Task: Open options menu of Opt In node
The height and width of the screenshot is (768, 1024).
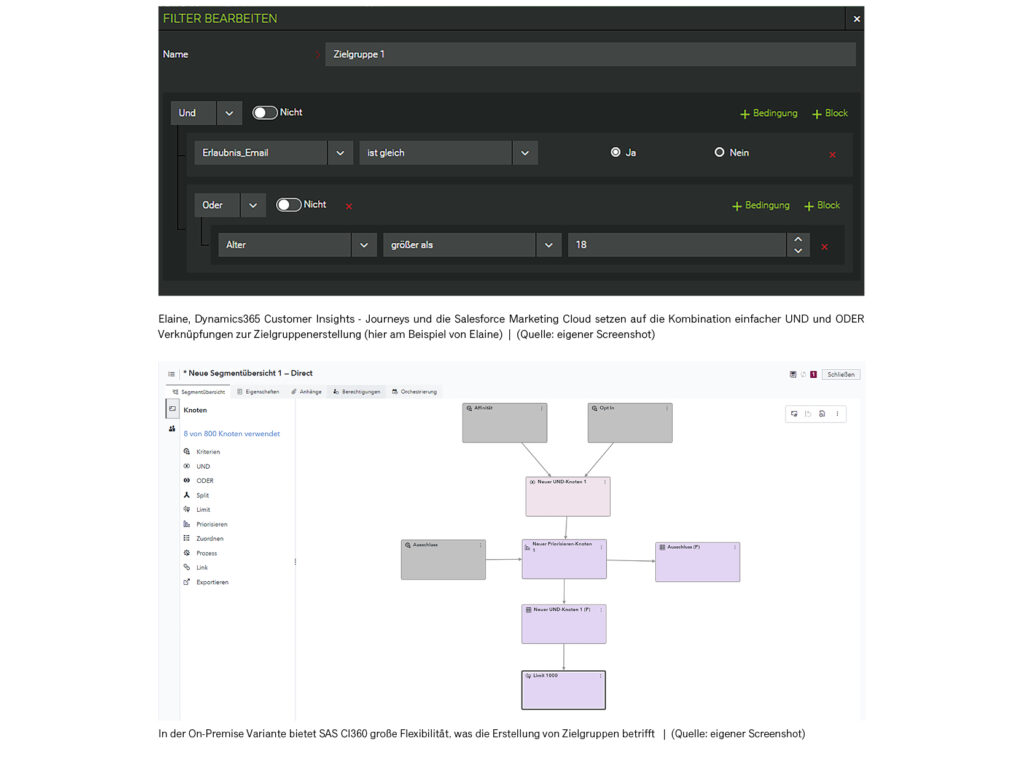Action: (667, 409)
